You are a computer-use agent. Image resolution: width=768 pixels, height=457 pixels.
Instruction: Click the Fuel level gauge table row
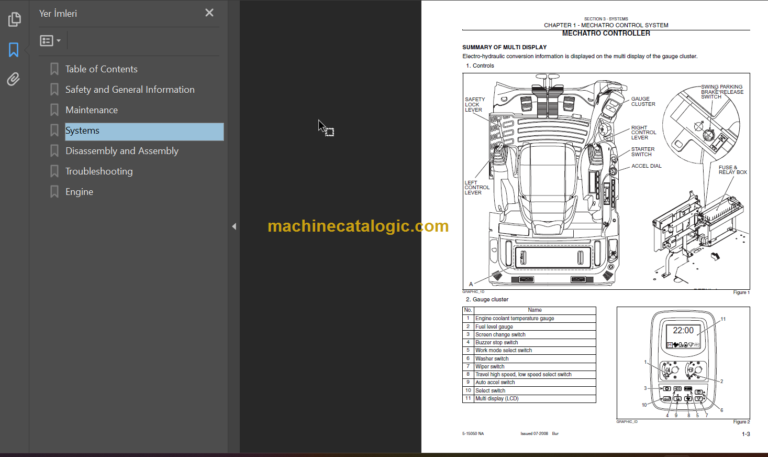[x=529, y=327]
